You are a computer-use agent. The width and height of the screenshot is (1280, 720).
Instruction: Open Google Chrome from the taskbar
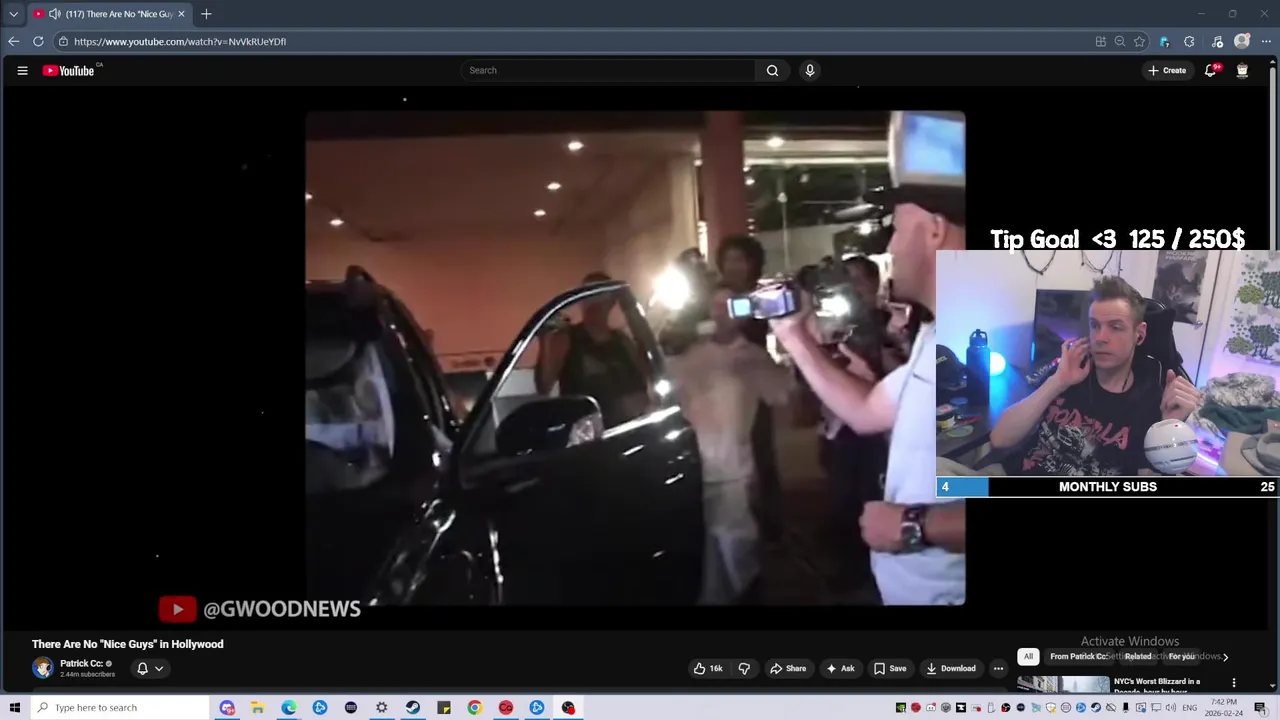(474, 707)
